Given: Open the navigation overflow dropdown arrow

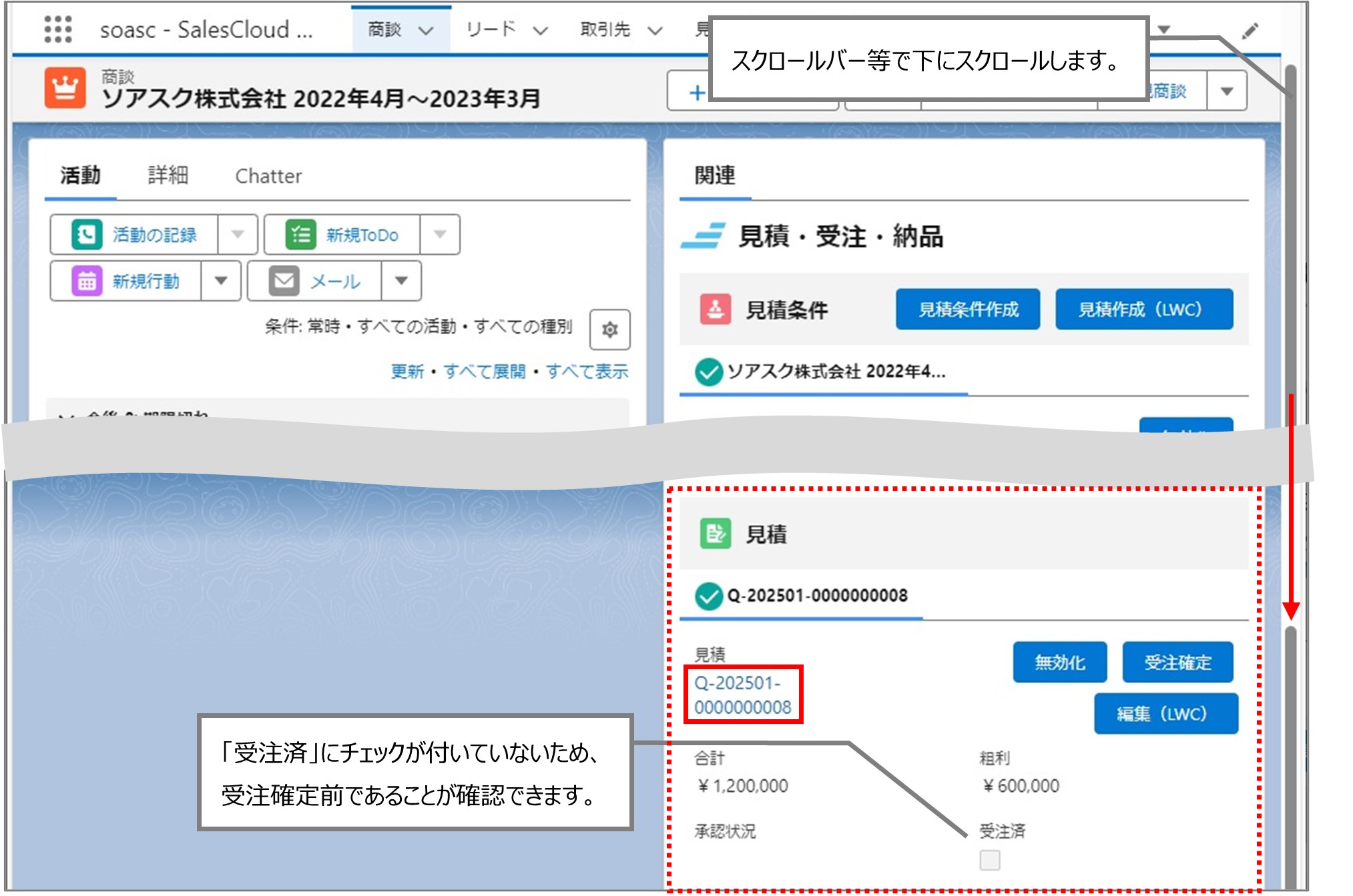Looking at the screenshot, I should tap(1164, 29).
